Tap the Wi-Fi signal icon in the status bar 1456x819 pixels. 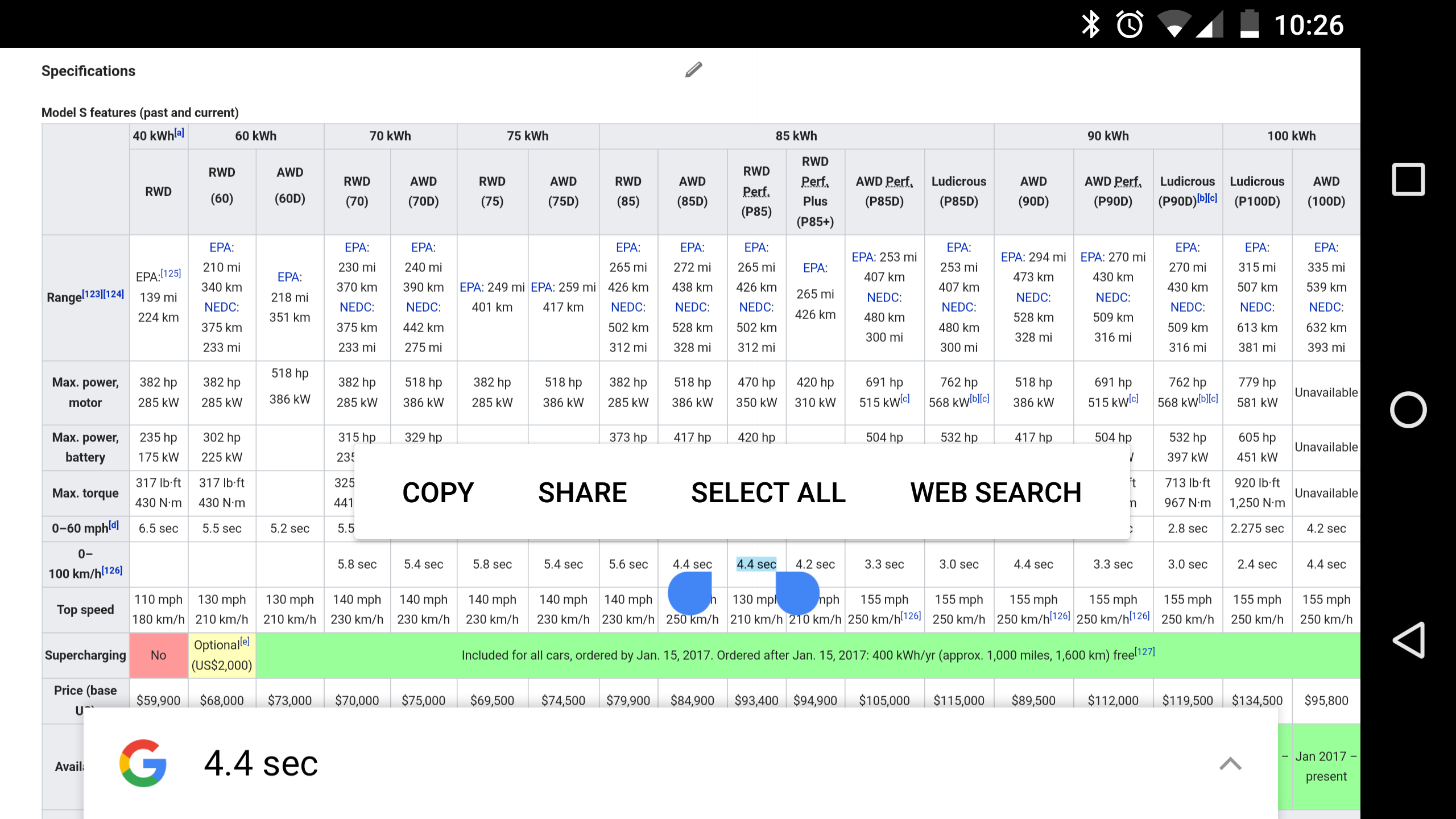1174,24
